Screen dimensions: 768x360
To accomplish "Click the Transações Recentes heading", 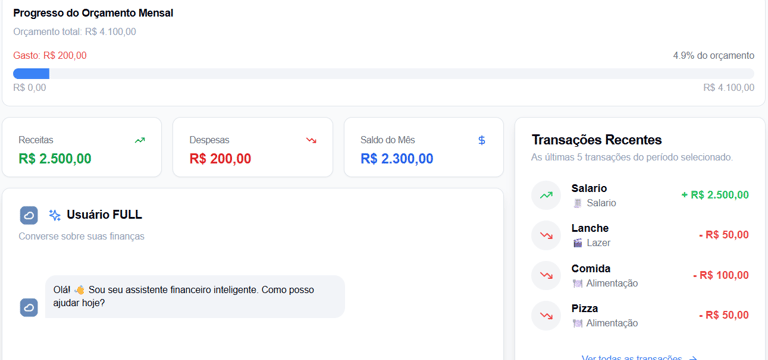I will 597,140.
